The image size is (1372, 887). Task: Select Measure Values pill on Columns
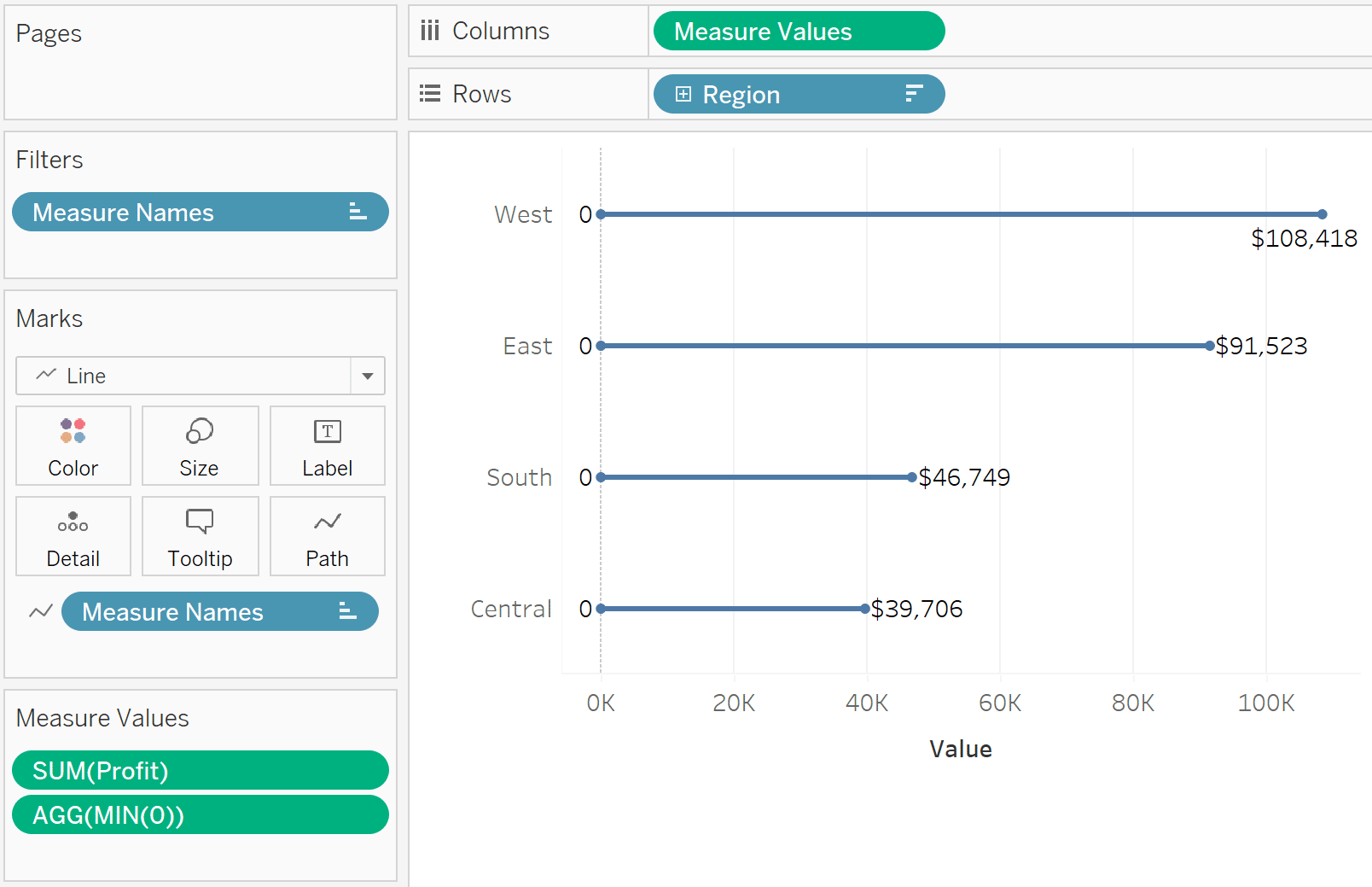[799, 31]
